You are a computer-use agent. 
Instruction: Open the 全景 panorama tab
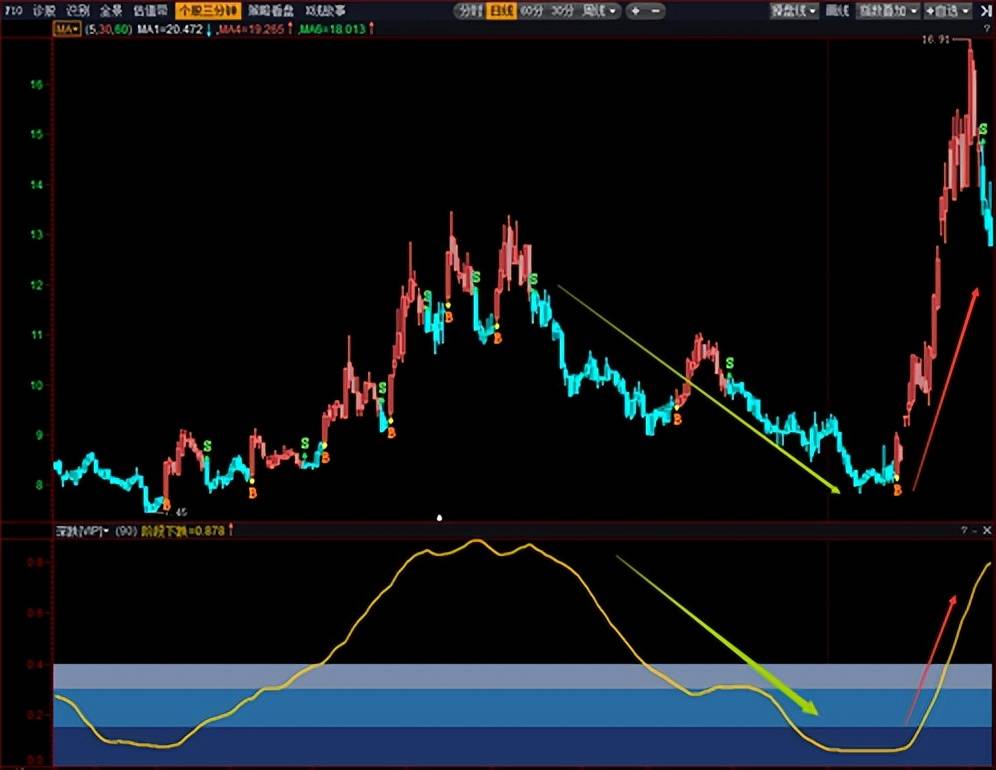(111, 11)
